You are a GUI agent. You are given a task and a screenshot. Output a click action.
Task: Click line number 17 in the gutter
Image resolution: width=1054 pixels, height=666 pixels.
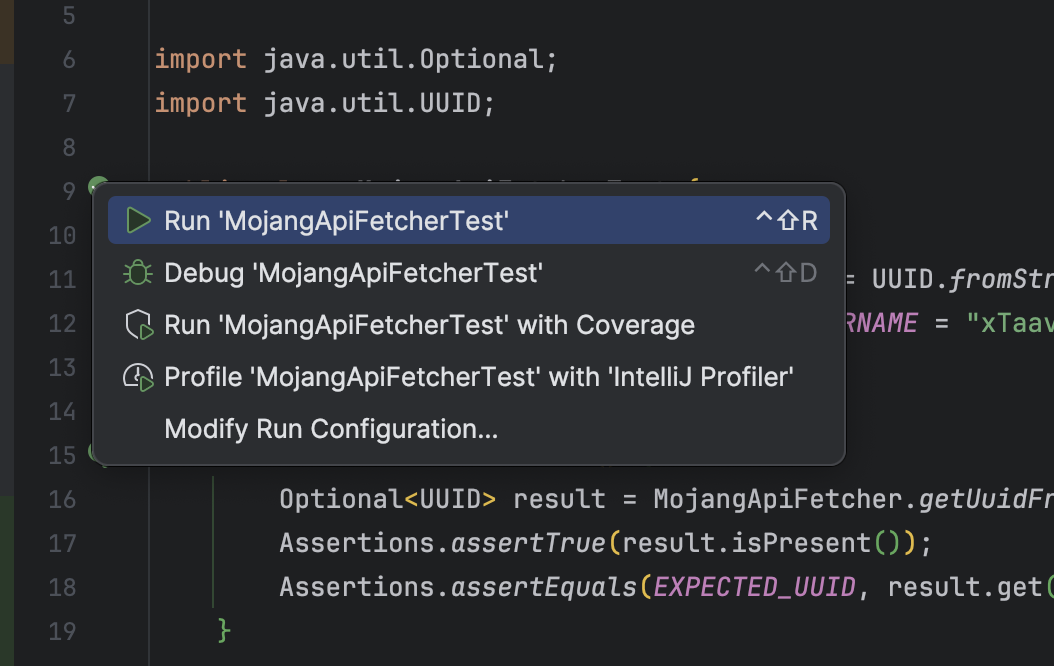[x=62, y=543]
